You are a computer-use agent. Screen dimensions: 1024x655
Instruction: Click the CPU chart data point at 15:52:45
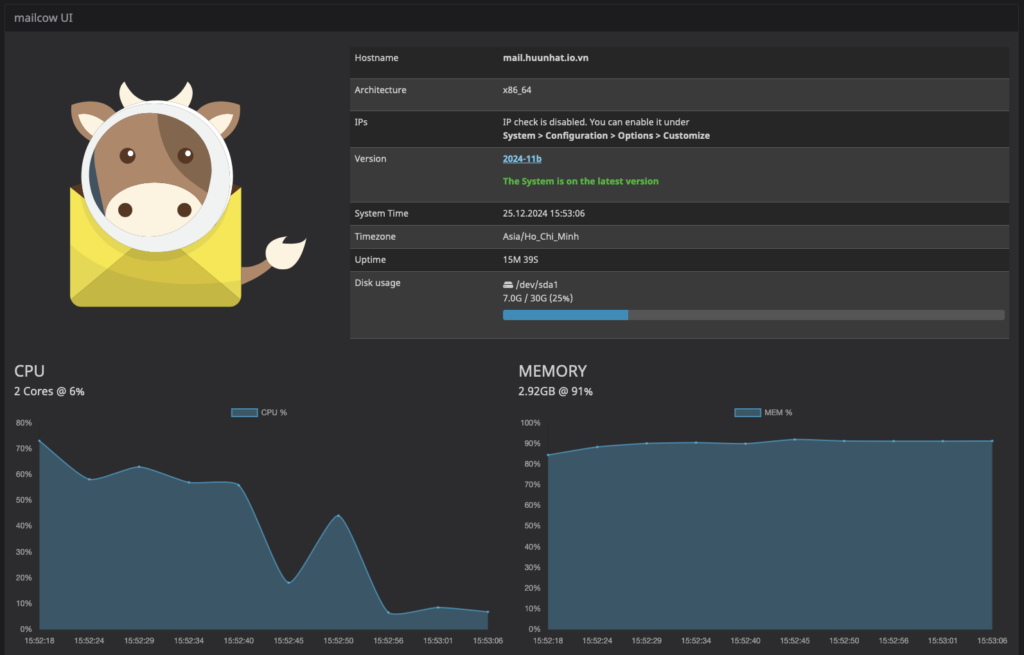[289, 583]
